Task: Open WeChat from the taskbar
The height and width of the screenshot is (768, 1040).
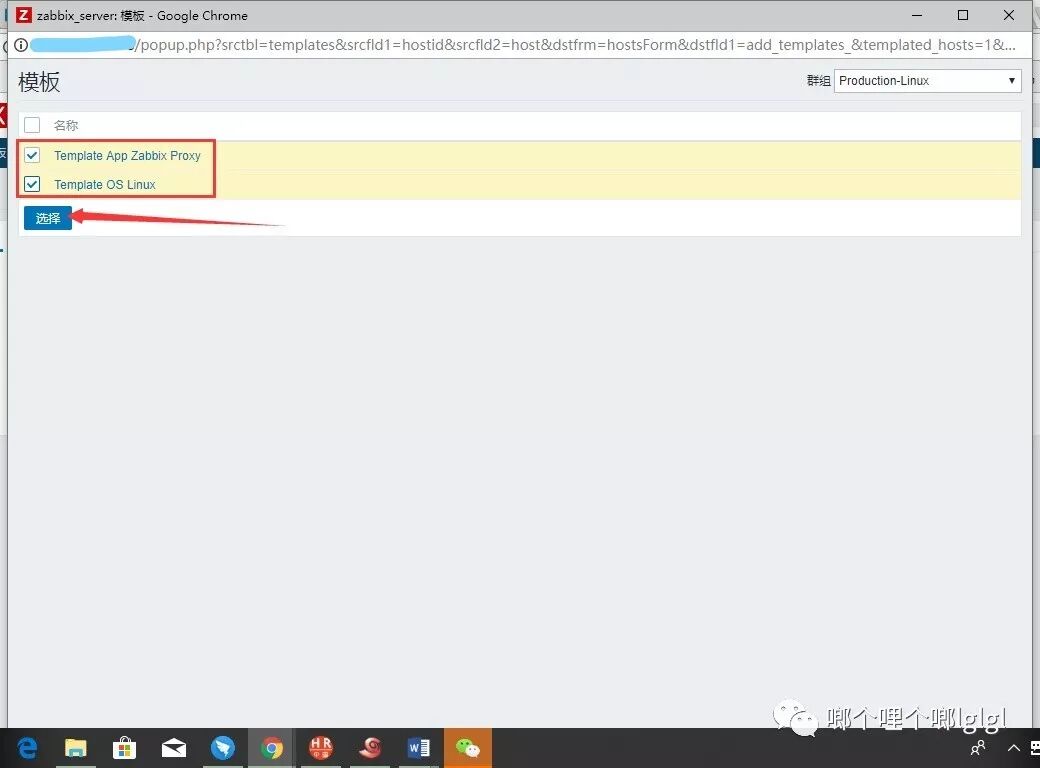Action: click(x=468, y=748)
